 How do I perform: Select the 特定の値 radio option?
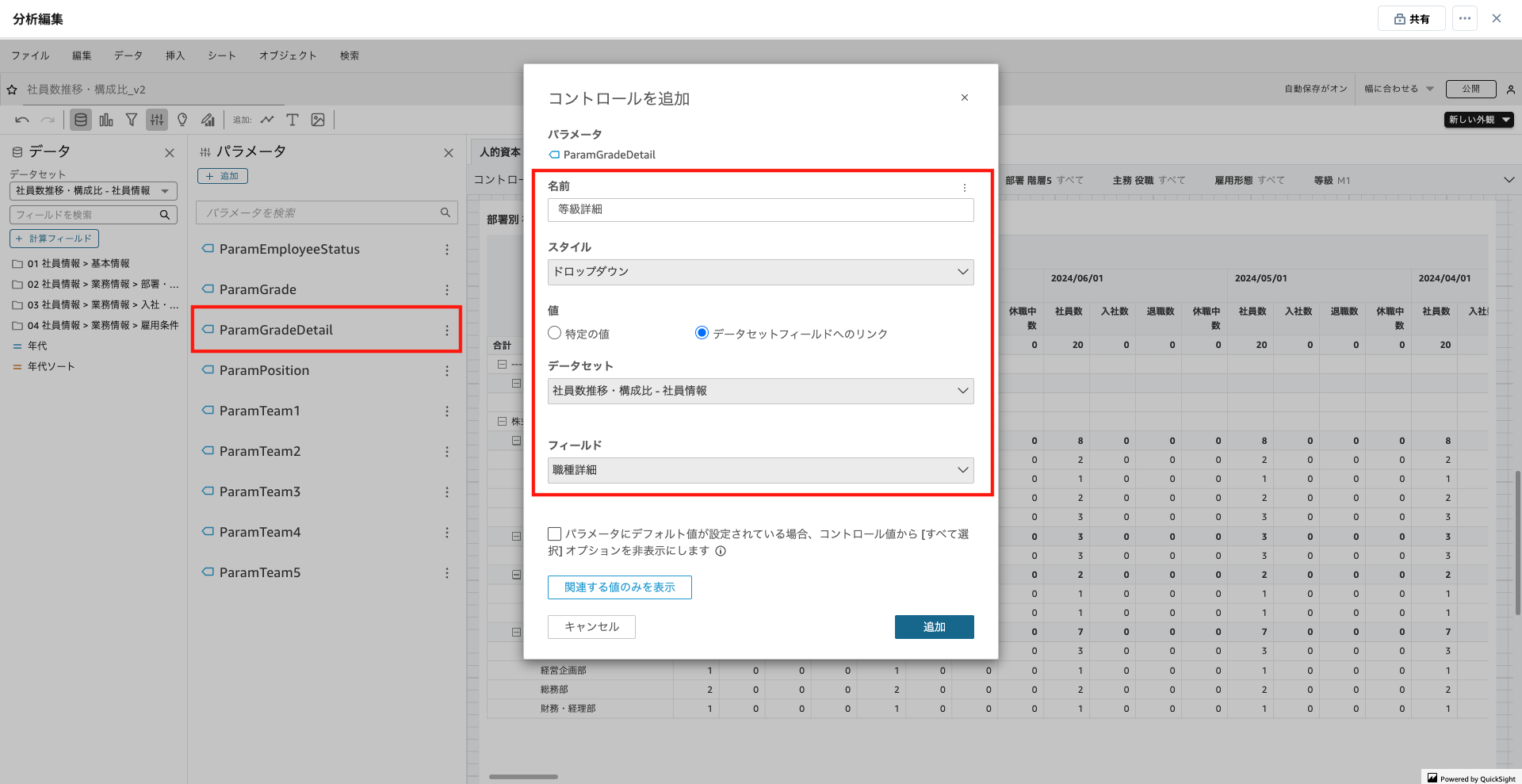click(554, 333)
